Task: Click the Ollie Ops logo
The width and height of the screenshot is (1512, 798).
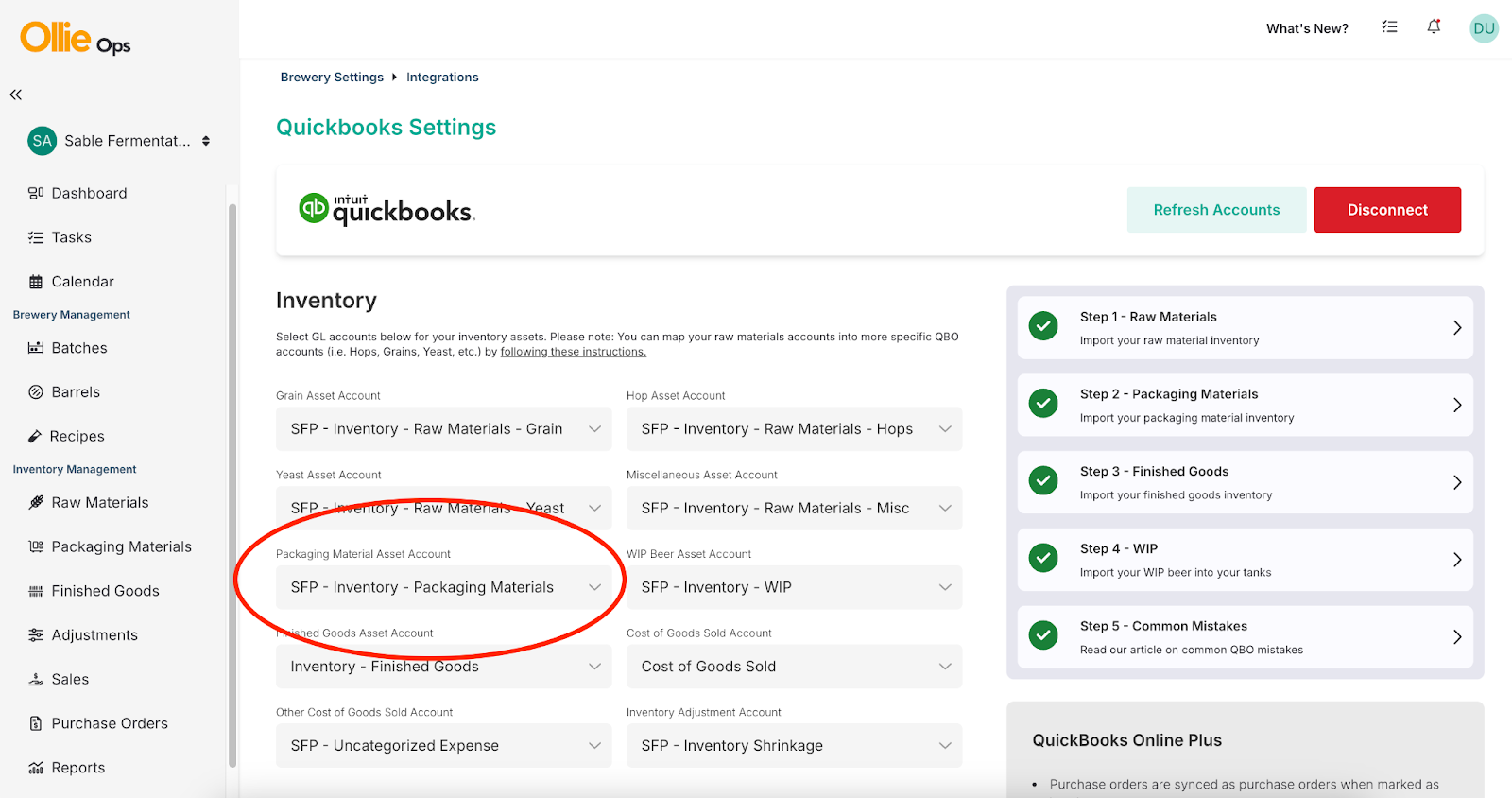Action: [x=76, y=39]
